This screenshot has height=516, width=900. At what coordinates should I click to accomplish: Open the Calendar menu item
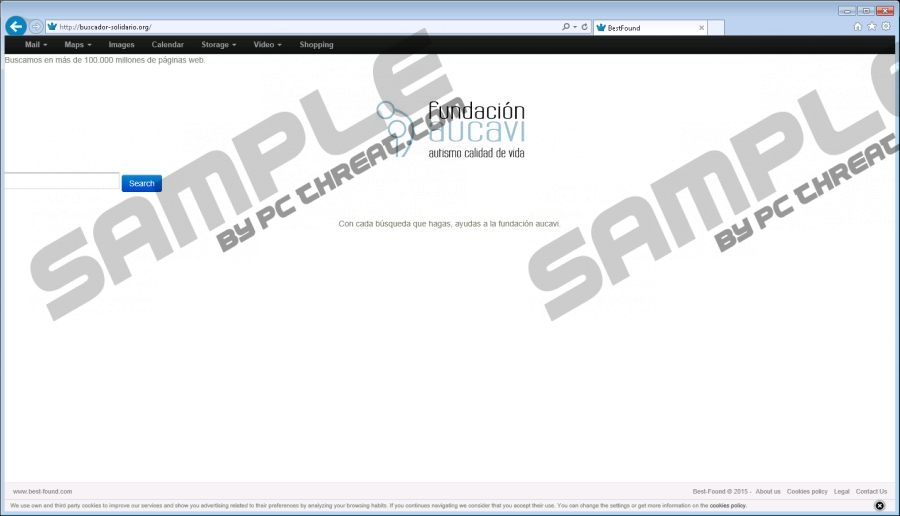167,45
